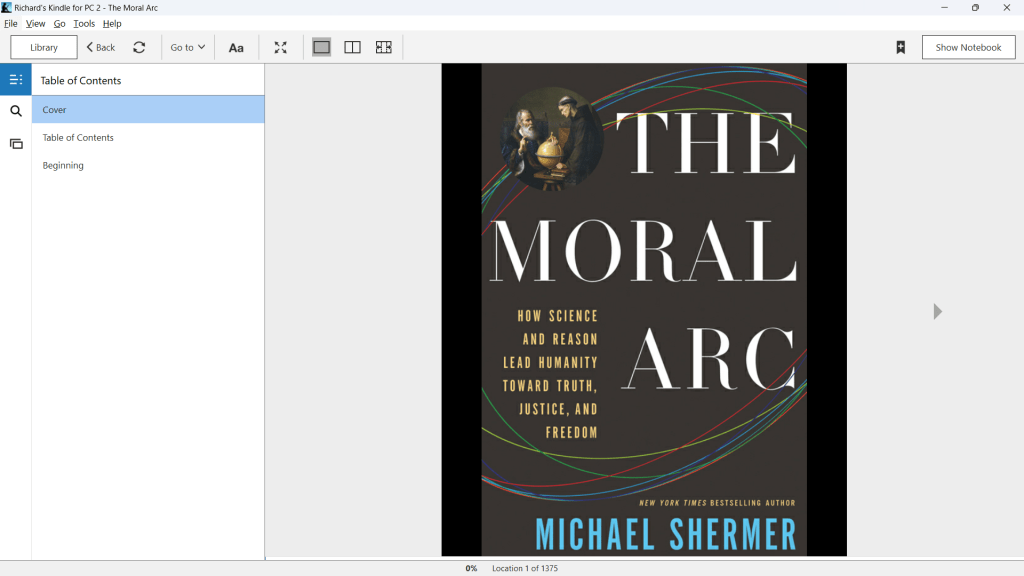
Task: Click the sync refresh icon
Action: (x=139, y=47)
